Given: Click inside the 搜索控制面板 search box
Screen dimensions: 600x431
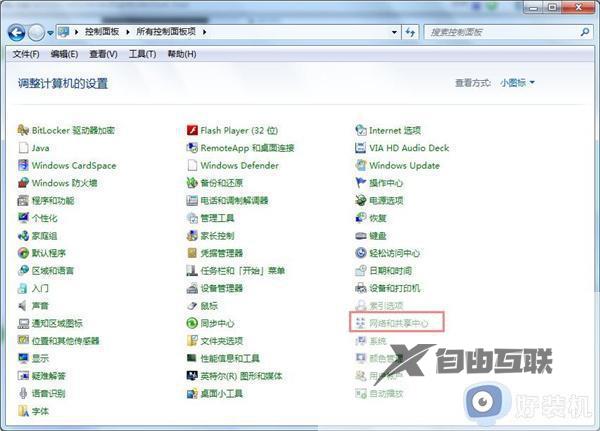Looking at the screenshot, I should pos(501,32).
